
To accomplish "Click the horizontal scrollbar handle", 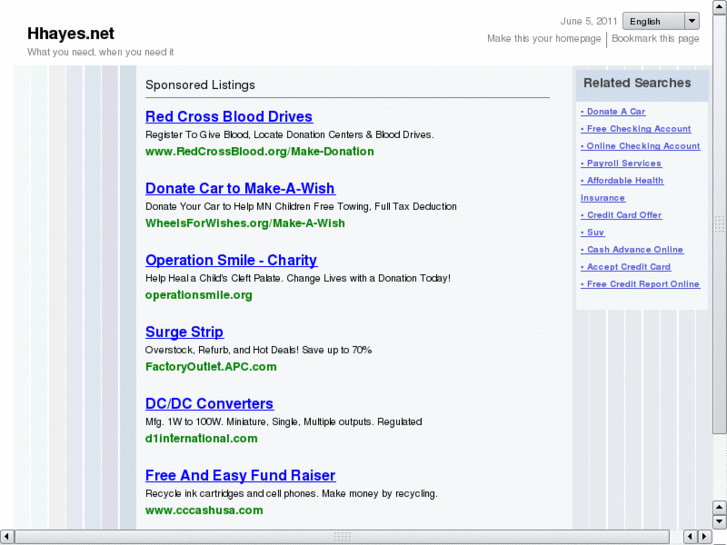I will [342, 537].
